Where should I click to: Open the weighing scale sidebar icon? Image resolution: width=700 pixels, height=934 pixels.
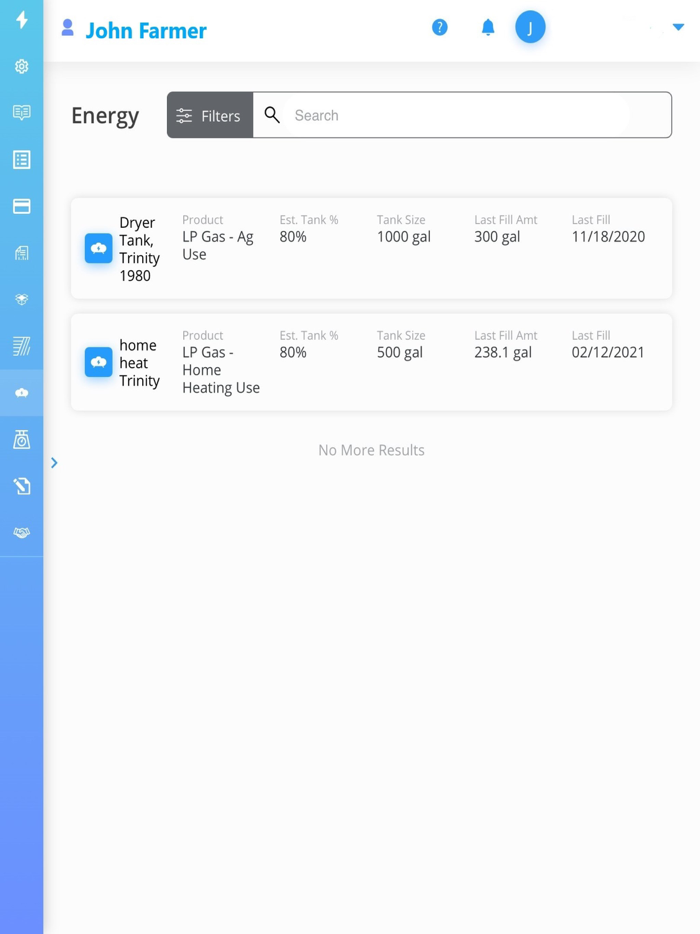tap(21, 440)
